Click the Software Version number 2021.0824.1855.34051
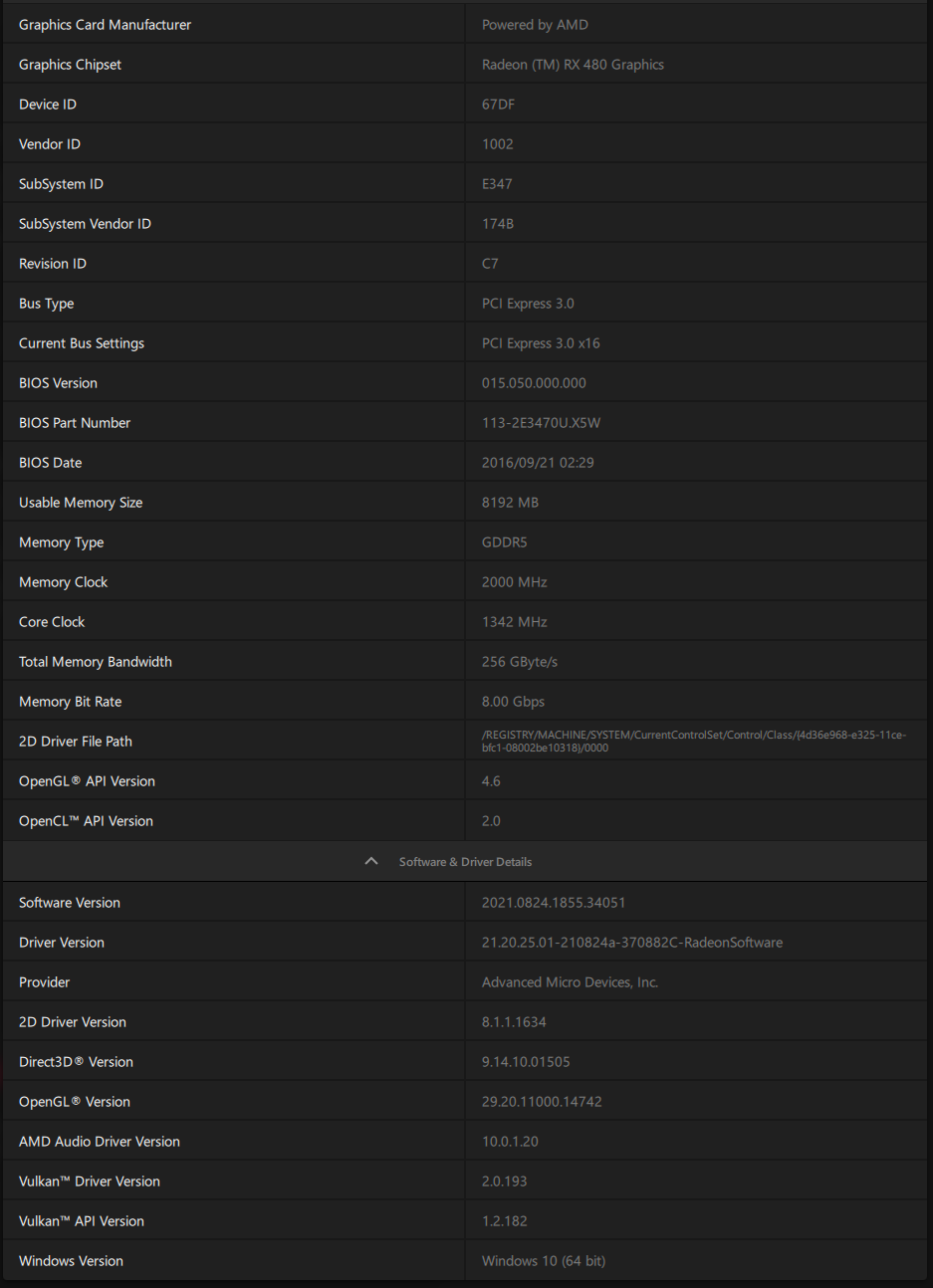 coord(553,903)
